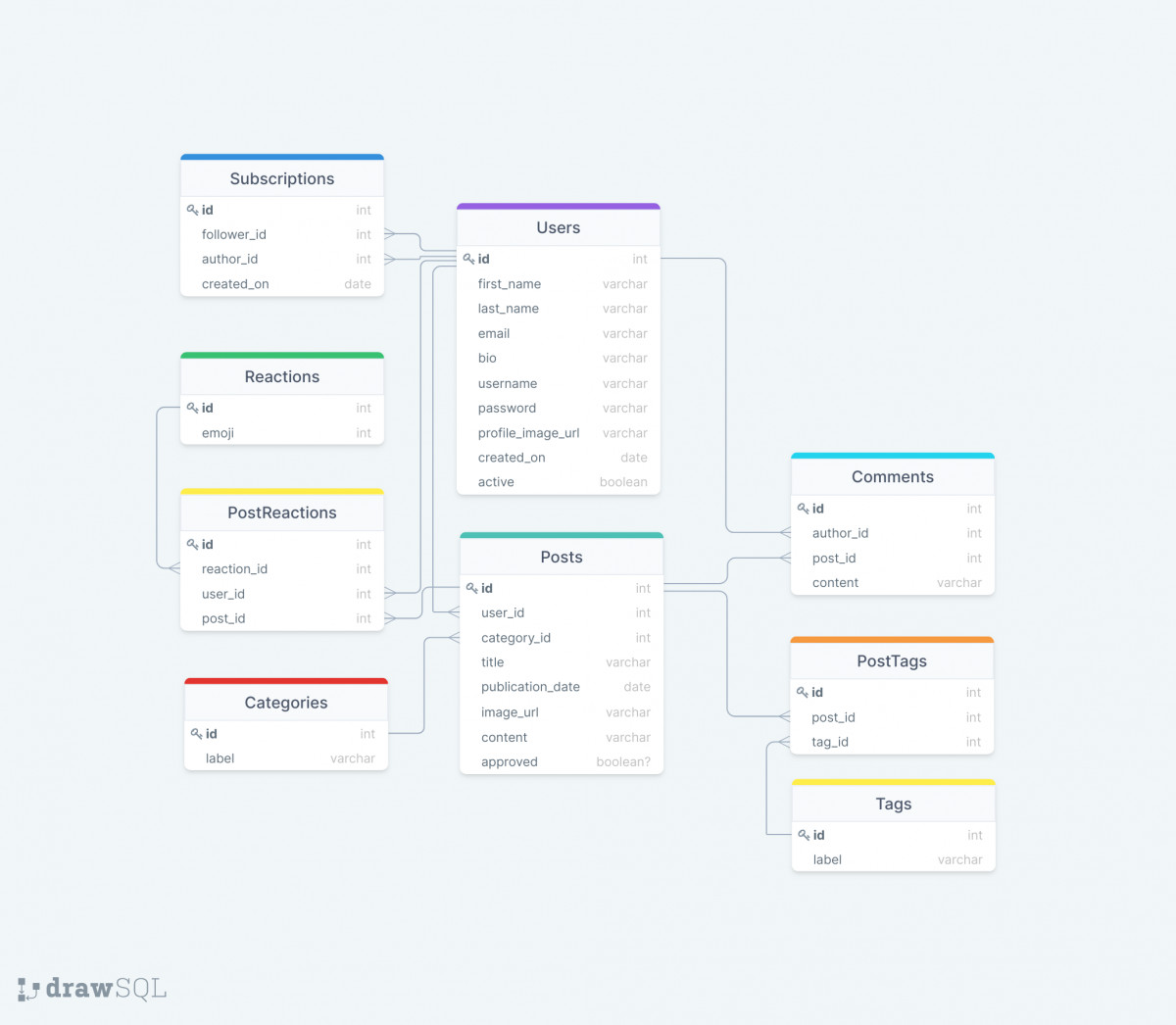The height and width of the screenshot is (1025, 1176).
Task: Select the Posts table header
Action: [x=562, y=557]
